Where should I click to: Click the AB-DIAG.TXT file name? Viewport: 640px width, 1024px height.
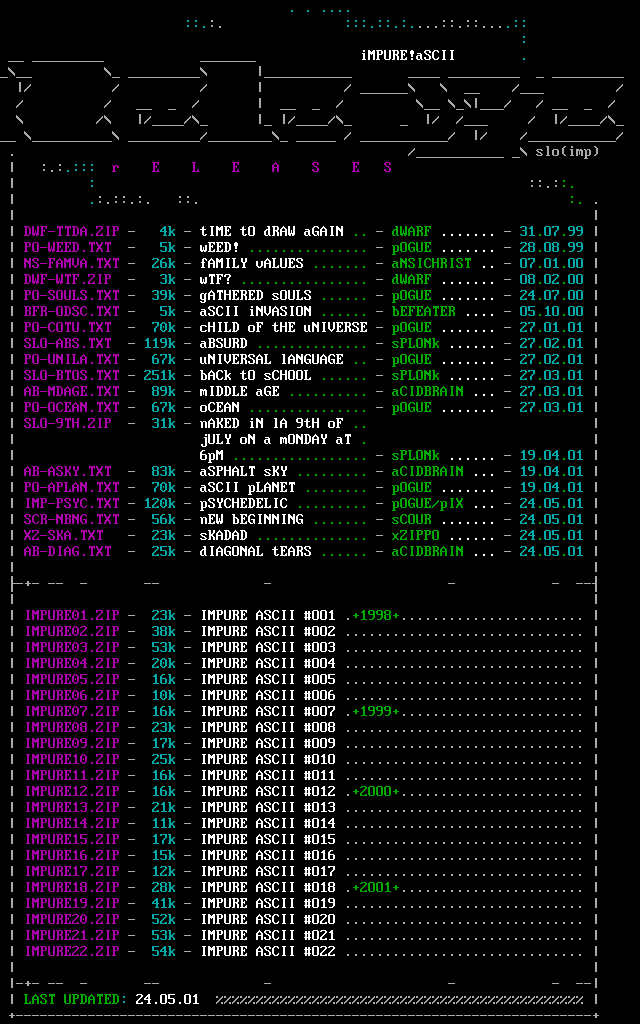click(67, 551)
